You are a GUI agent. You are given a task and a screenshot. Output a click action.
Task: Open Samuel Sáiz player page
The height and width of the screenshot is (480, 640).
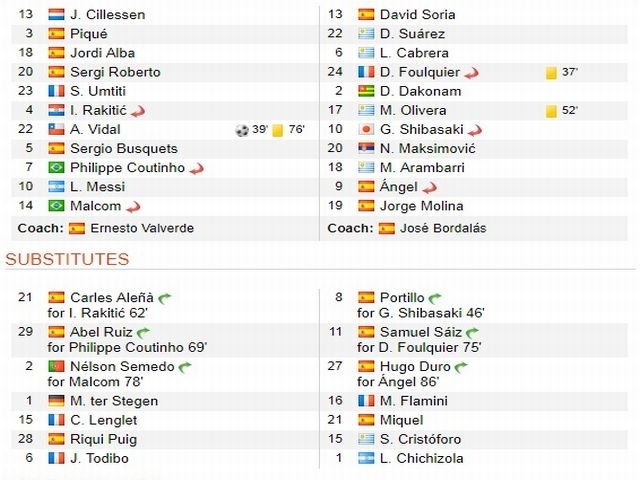pyautogui.click(x=421, y=332)
